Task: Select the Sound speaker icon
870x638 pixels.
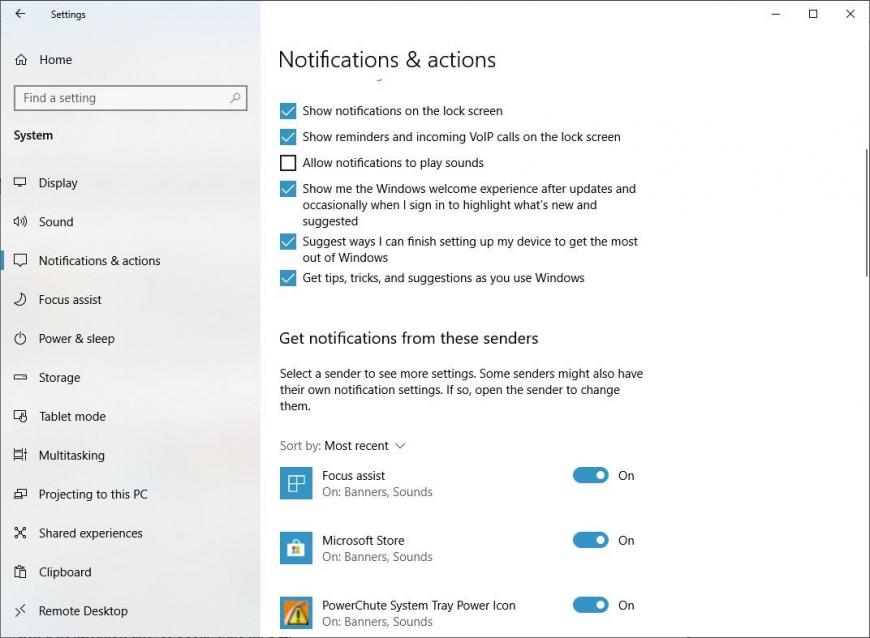Action: point(21,221)
